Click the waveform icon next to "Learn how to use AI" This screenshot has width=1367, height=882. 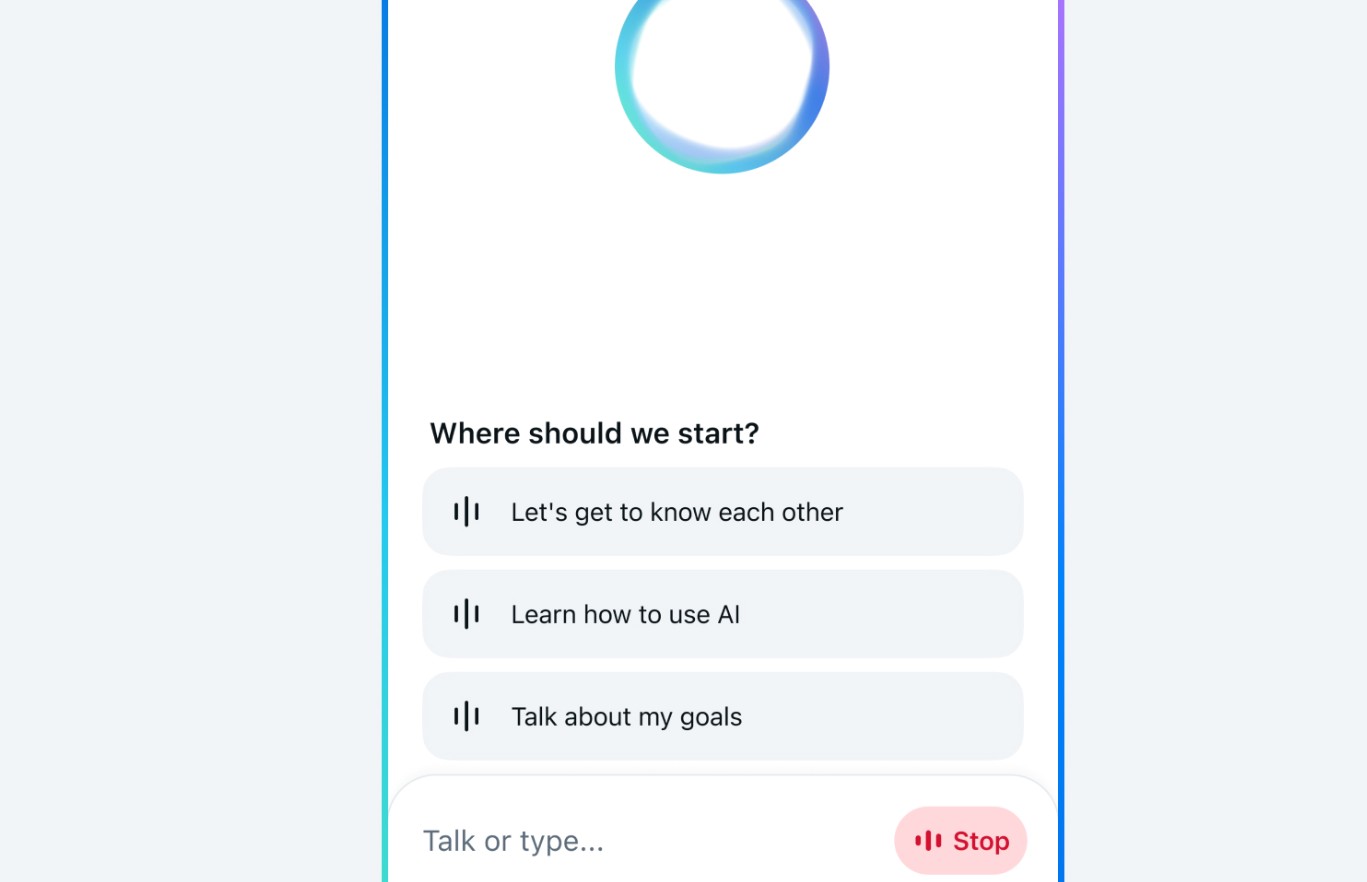[466, 614]
